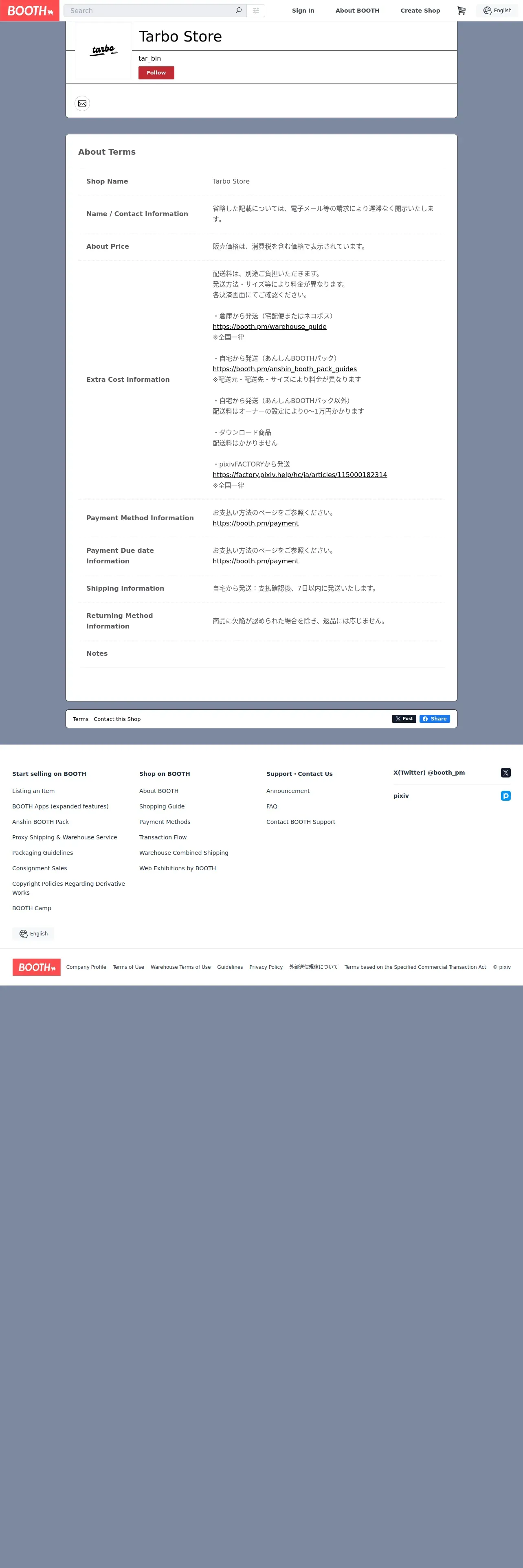The width and height of the screenshot is (523, 1568).
Task: Open pixiv text link in footer
Action: [x=401, y=795]
